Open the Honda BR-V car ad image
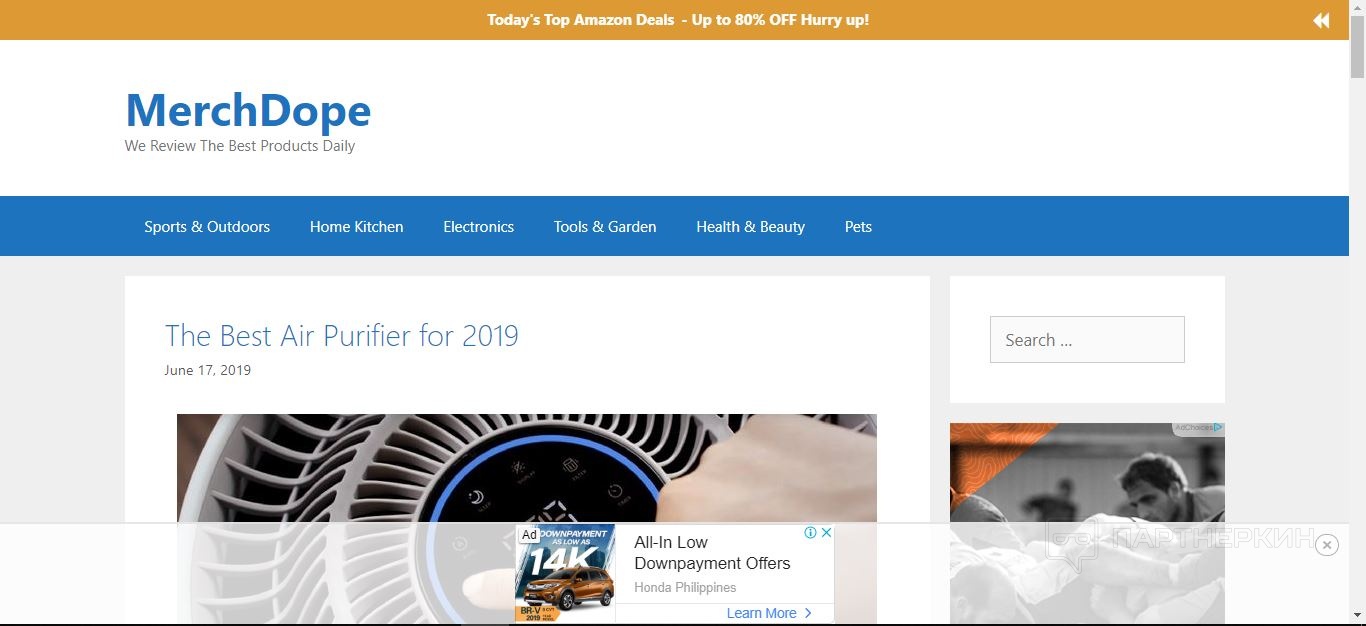 pos(565,574)
